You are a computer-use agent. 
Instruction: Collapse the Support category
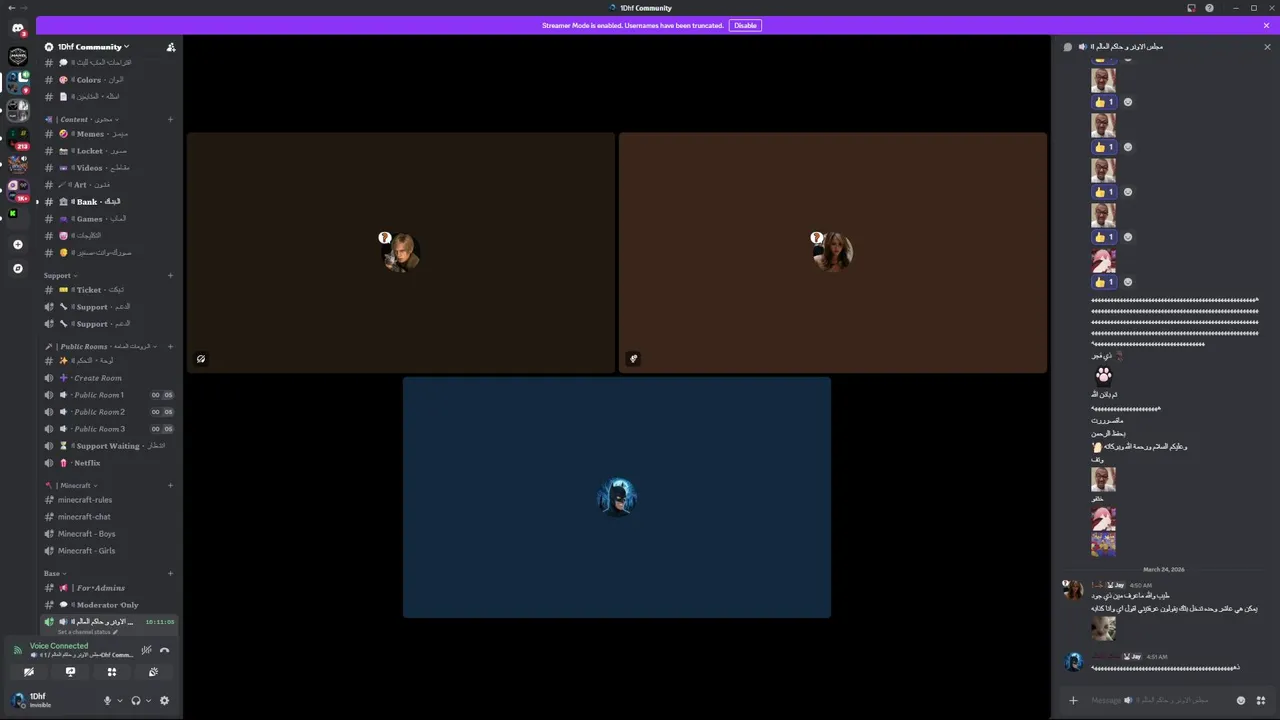[x=60, y=275]
